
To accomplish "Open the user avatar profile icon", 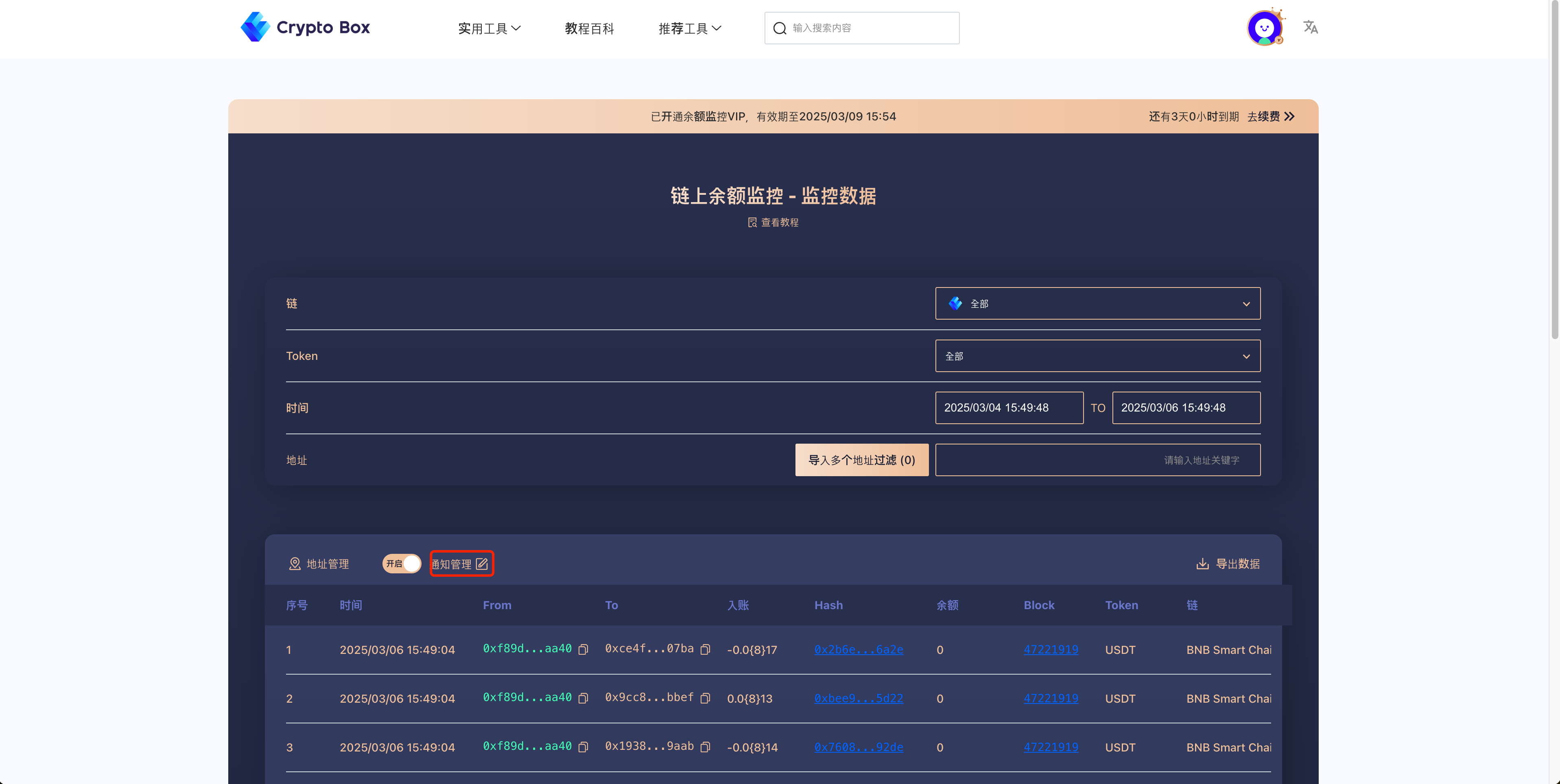I will pos(1265,28).
